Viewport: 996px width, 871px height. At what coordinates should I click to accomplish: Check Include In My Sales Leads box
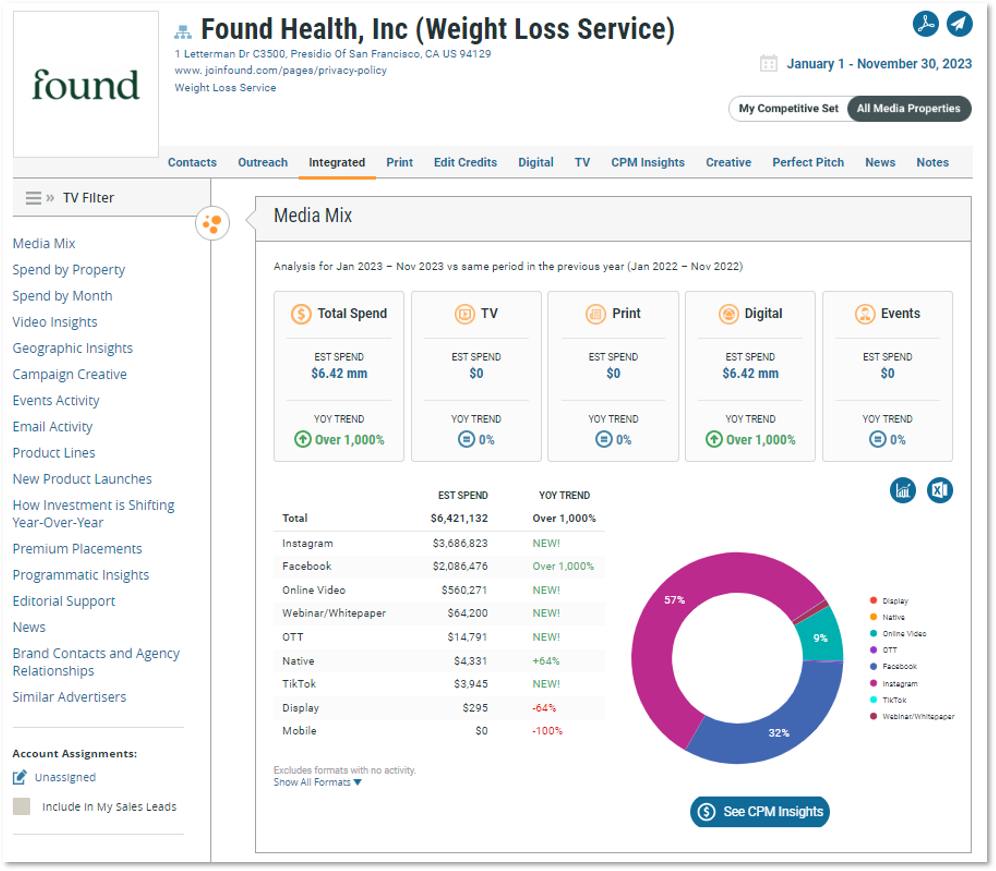[x=22, y=806]
